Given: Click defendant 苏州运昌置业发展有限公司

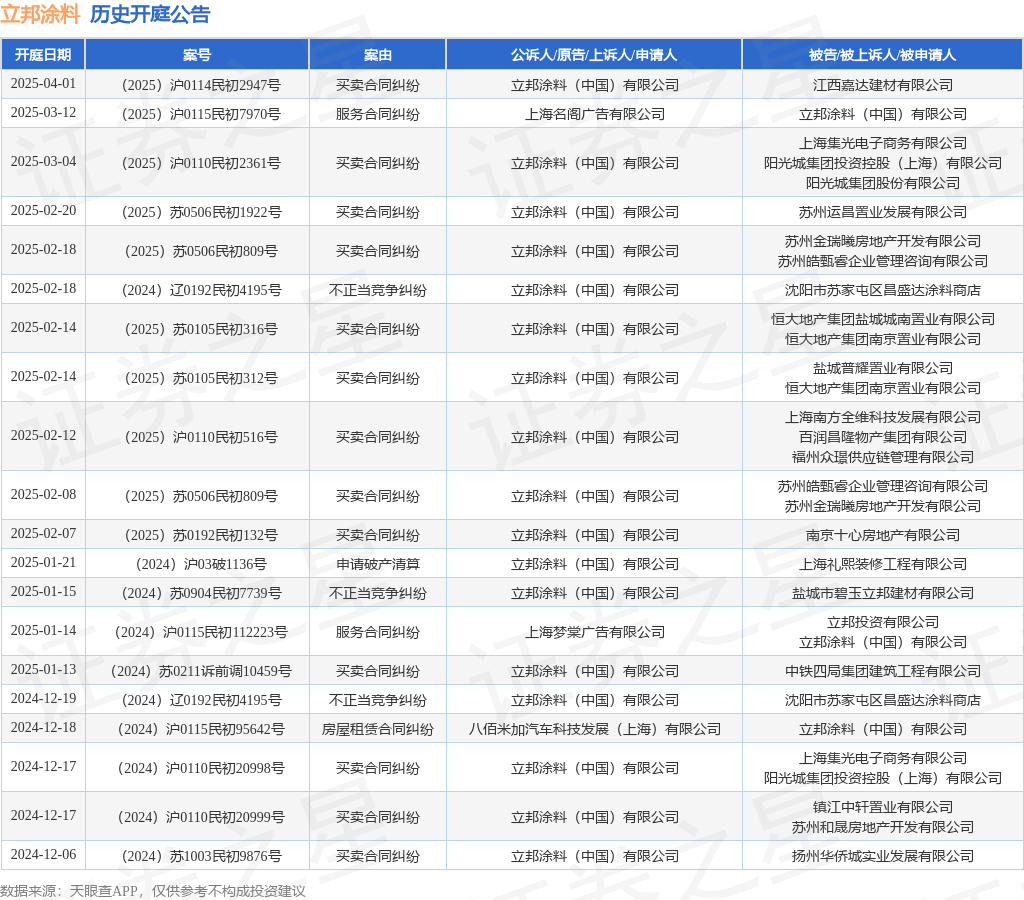Looking at the screenshot, I should click(x=882, y=212).
